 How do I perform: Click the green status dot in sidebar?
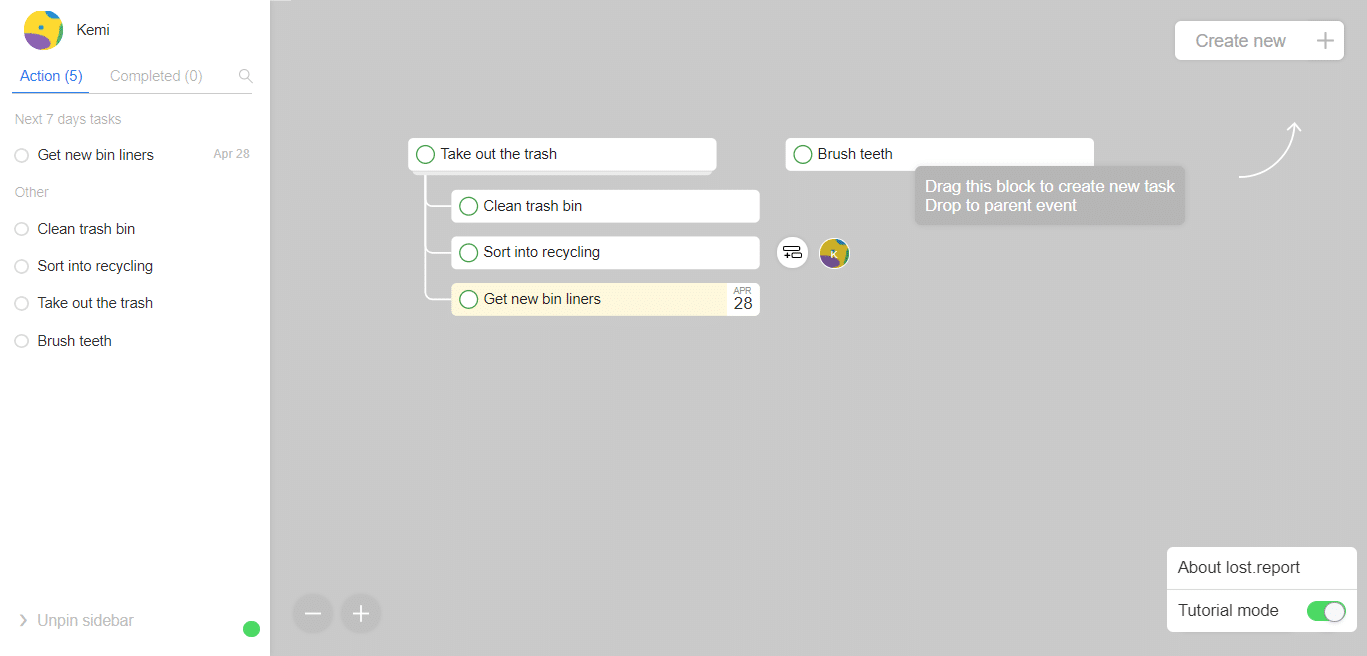(251, 629)
